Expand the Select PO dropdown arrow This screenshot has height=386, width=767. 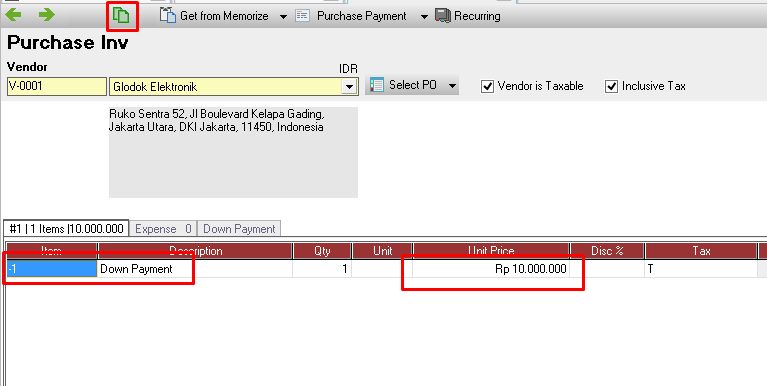452,86
